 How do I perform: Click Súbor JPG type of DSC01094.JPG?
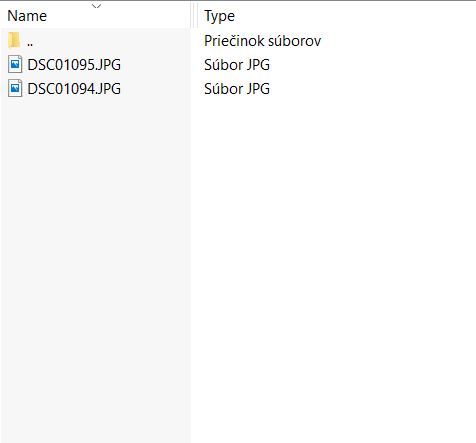pos(237,89)
